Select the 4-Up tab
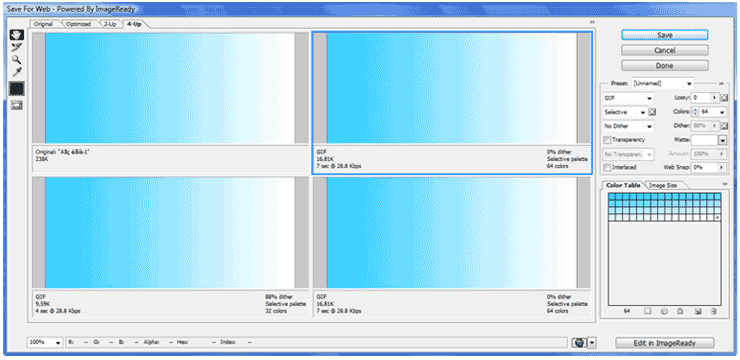 coord(136,24)
